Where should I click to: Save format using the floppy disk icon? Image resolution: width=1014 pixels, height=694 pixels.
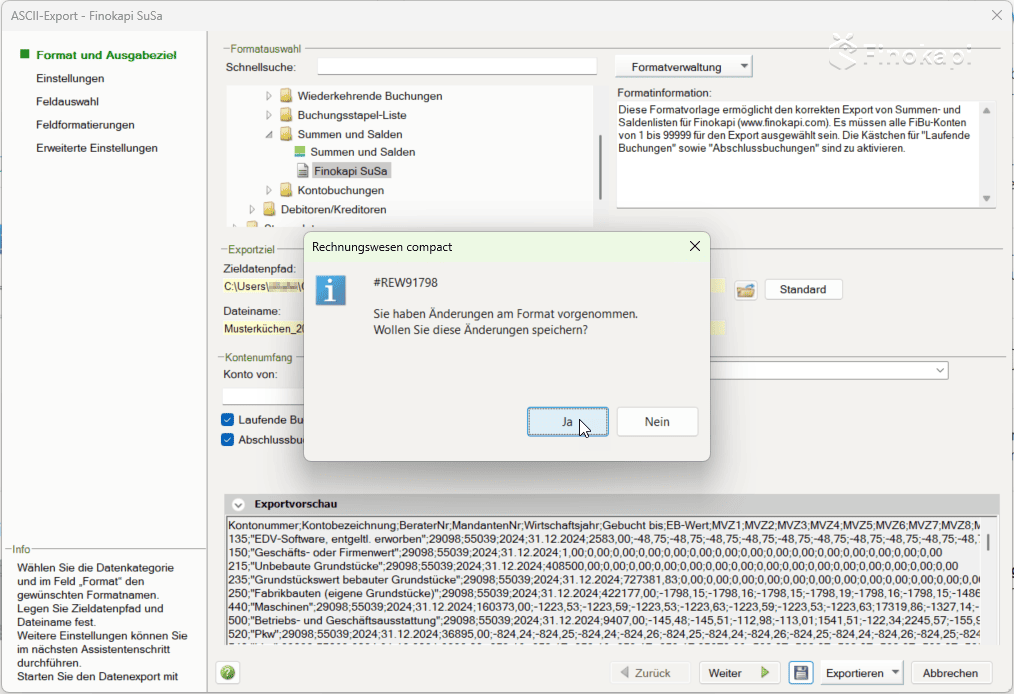click(x=801, y=673)
